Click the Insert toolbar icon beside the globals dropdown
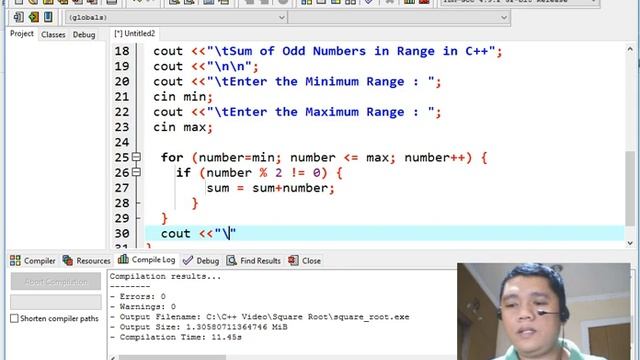The width and height of the screenshot is (640, 360). (x=18, y=17)
